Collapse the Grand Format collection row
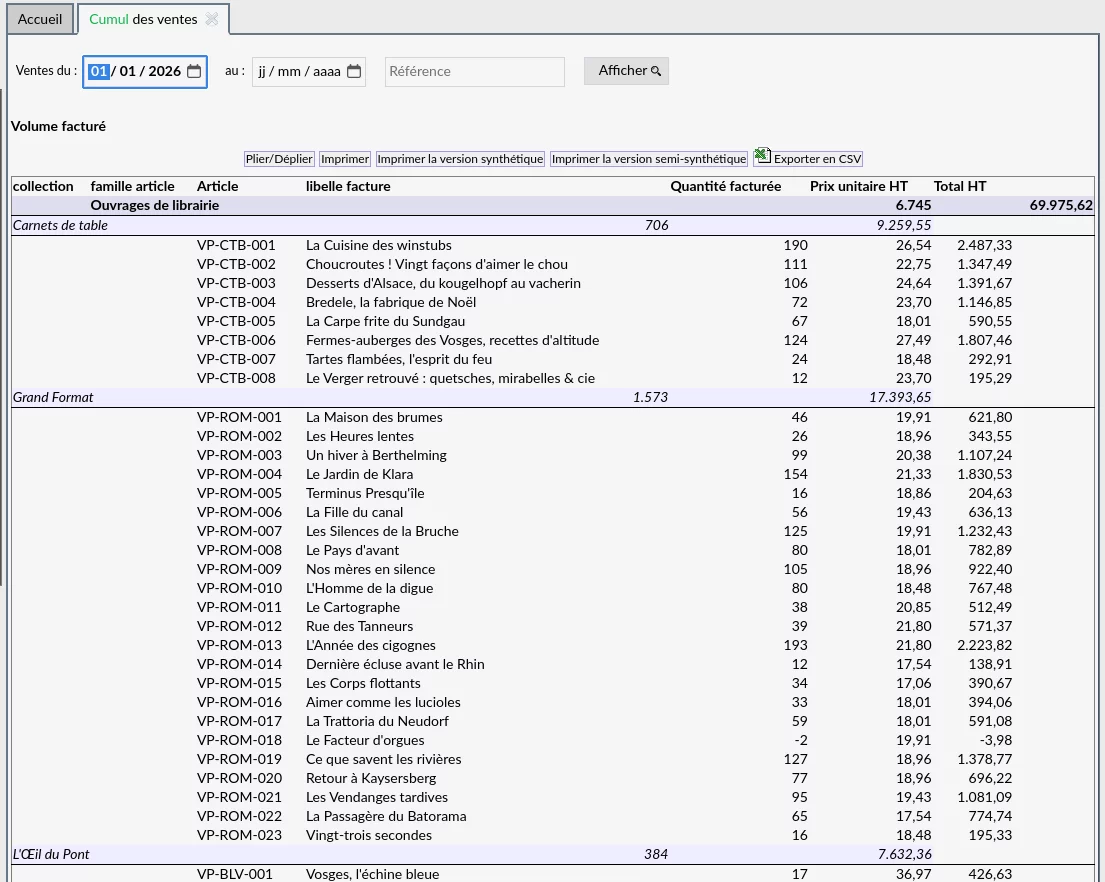 (x=552, y=397)
